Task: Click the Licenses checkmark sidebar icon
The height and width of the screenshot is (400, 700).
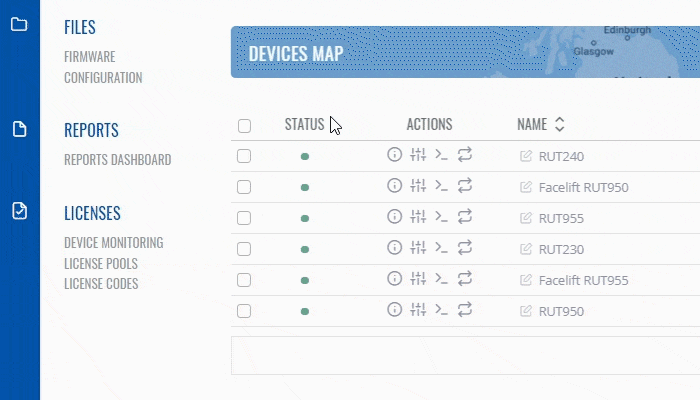Action: coord(19,210)
